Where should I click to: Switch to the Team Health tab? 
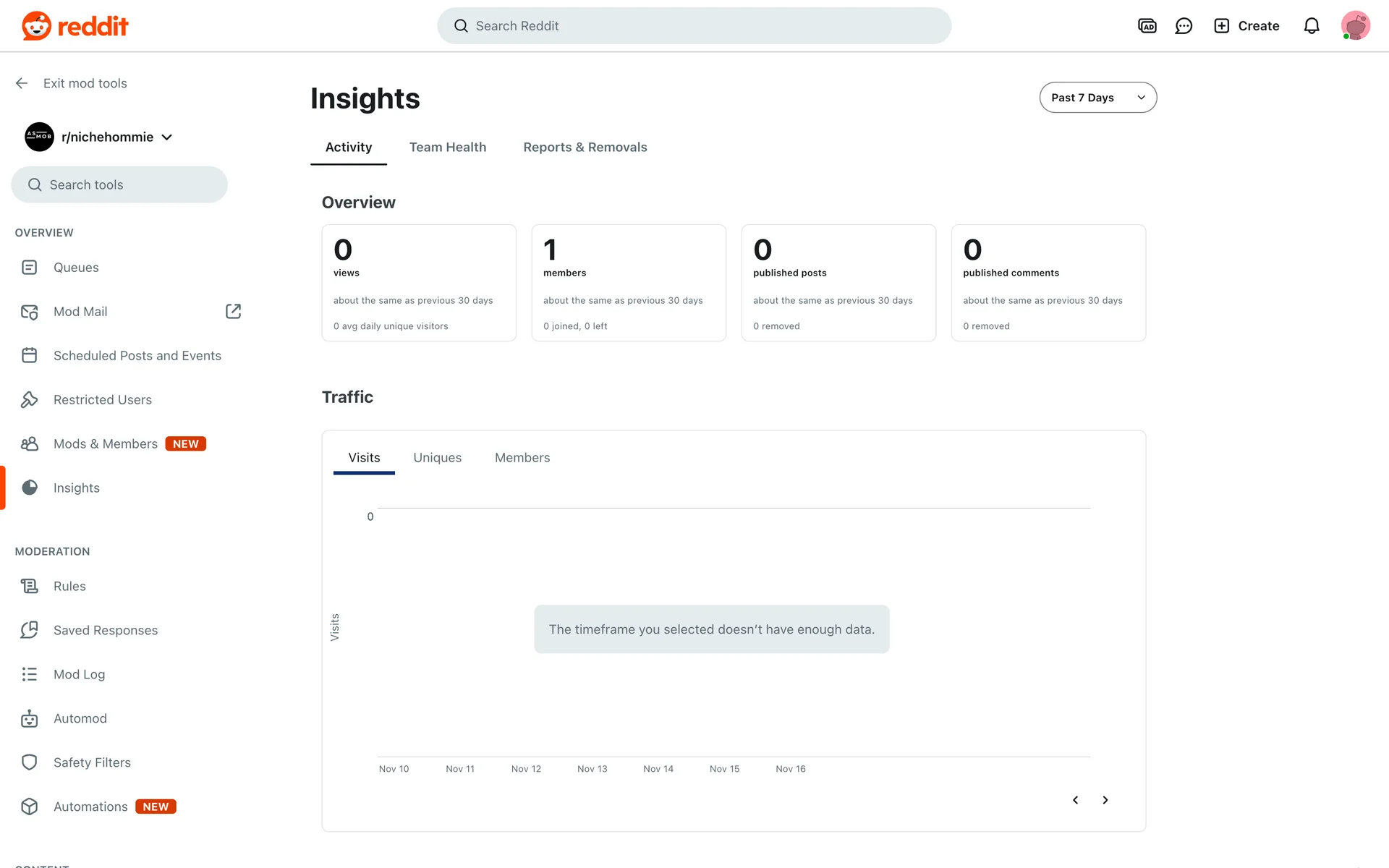(447, 147)
